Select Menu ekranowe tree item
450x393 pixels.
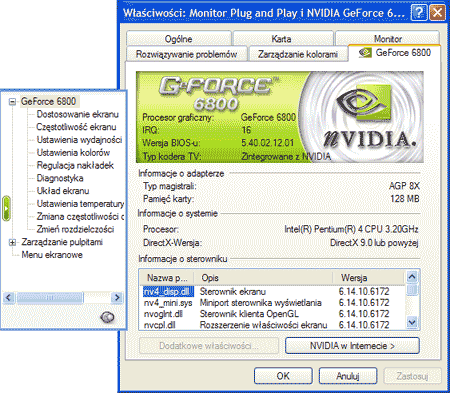tap(52, 255)
